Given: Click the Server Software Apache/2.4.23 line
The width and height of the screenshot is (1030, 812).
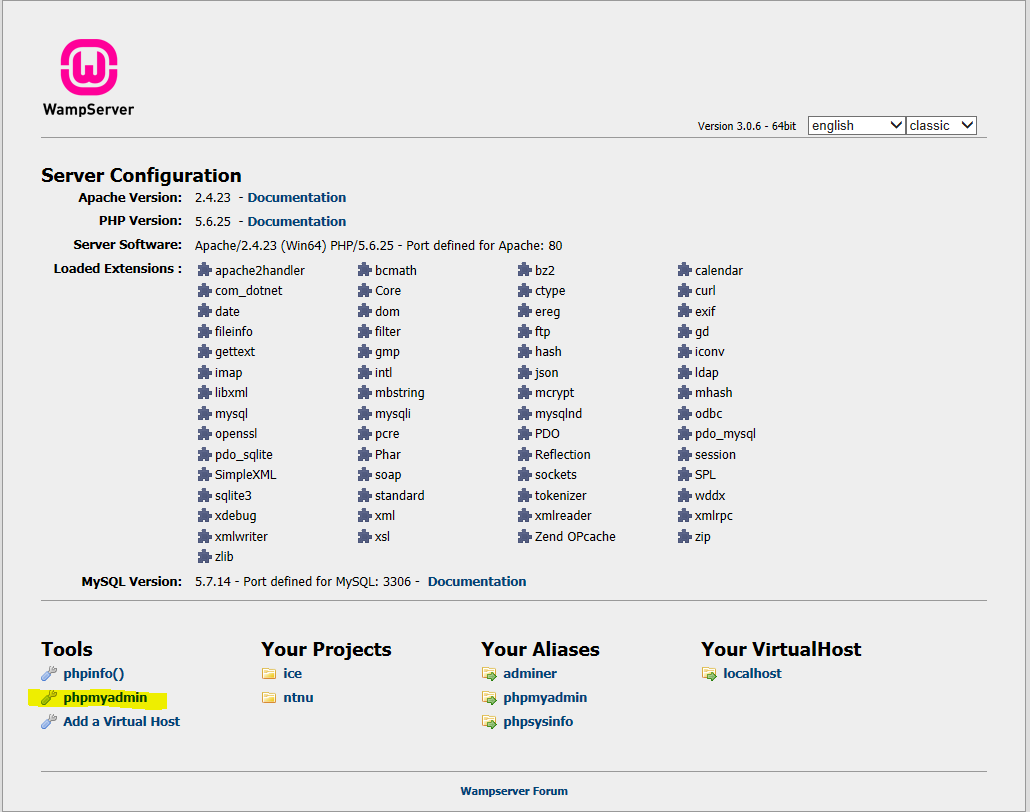Looking at the screenshot, I should click(x=378, y=246).
